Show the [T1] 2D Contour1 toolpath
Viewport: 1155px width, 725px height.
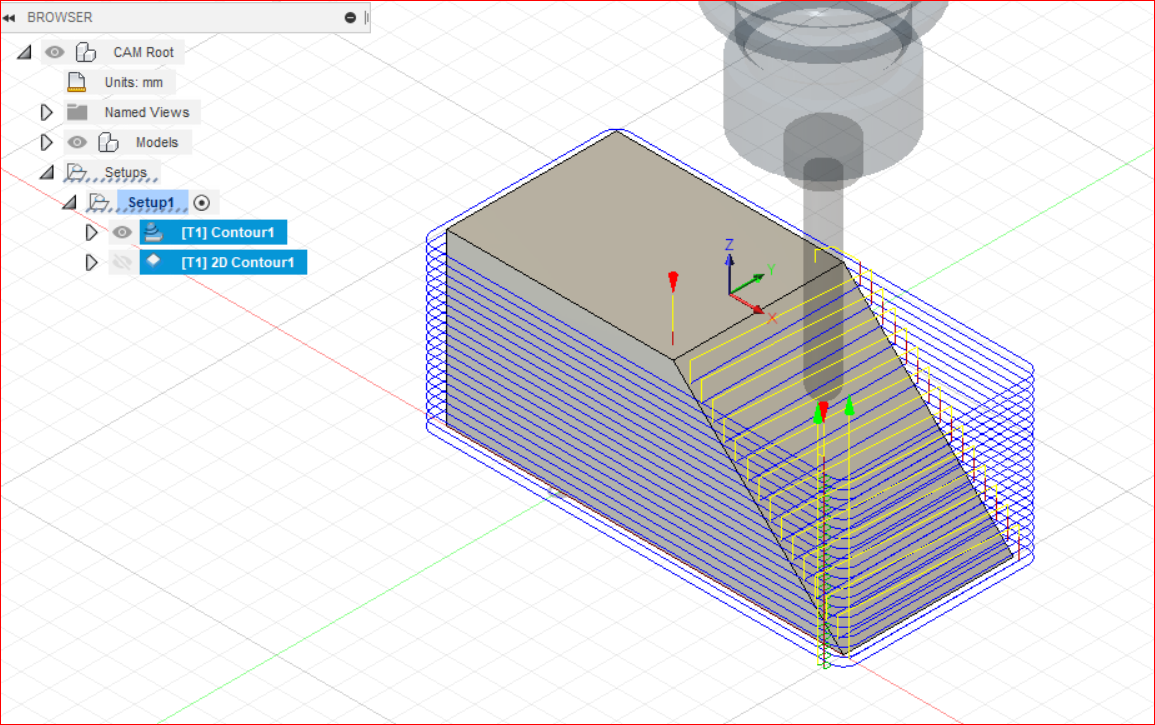pos(122,262)
